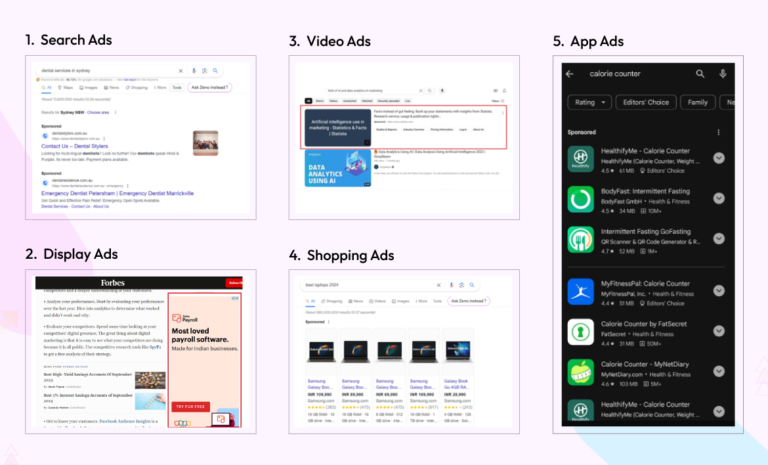This screenshot has width=768, height=465.
Task: Open the 'Contact Us – Dental Stylers' ad link
Action: coord(74,146)
